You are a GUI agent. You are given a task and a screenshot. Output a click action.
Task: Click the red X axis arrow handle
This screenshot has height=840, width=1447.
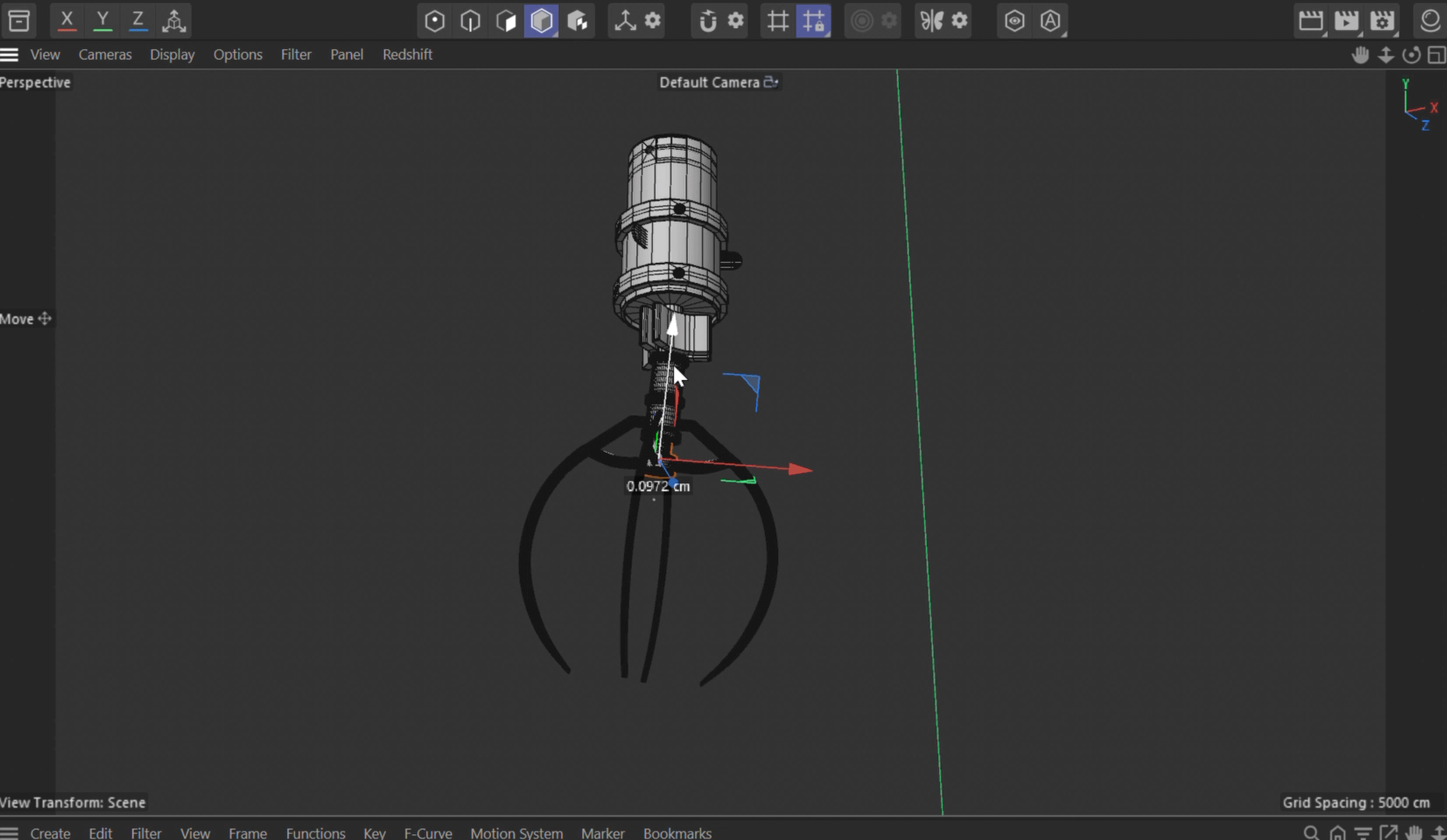[x=800, y=469]
